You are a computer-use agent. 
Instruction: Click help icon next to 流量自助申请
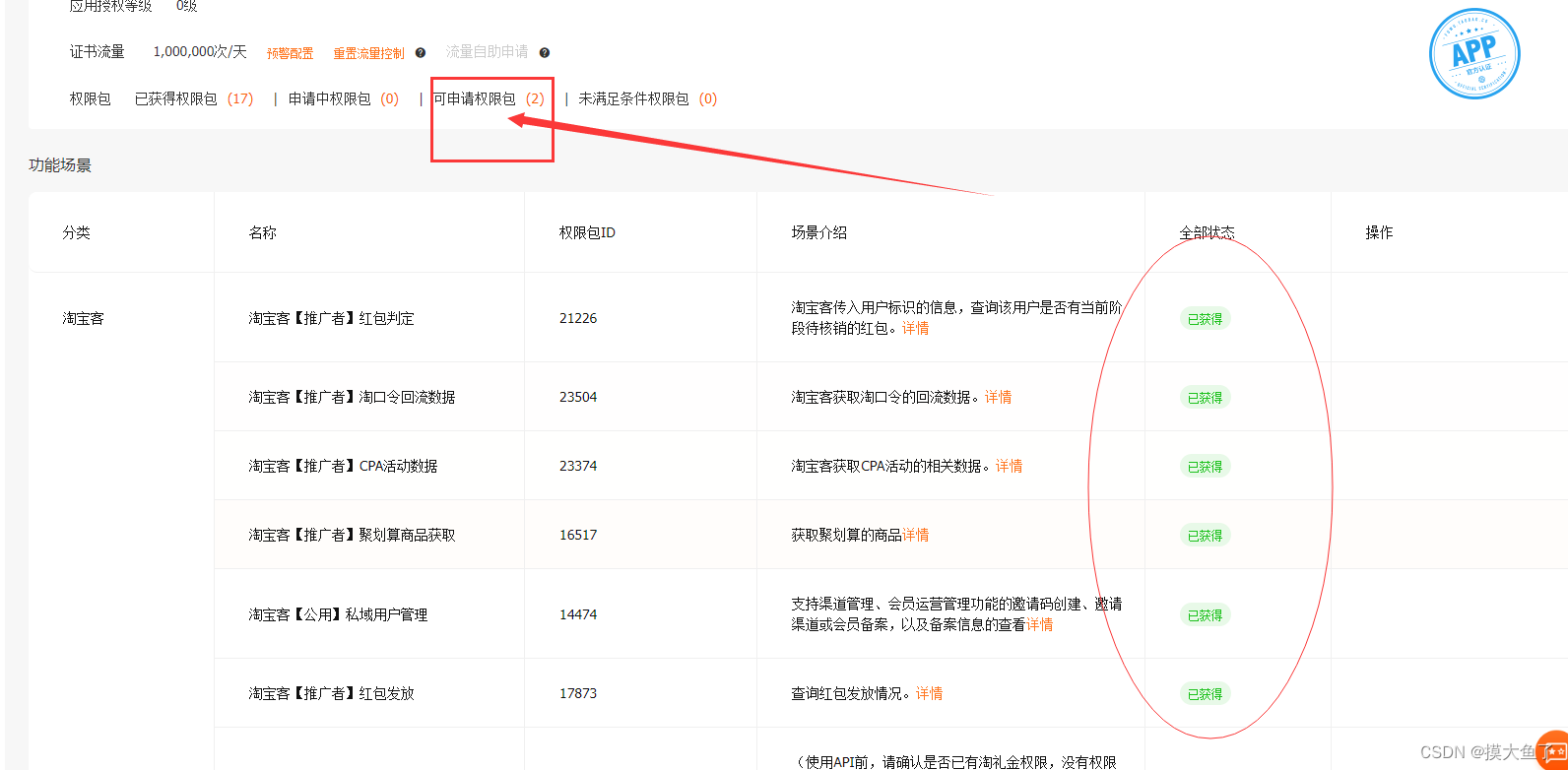click(545, 53)
